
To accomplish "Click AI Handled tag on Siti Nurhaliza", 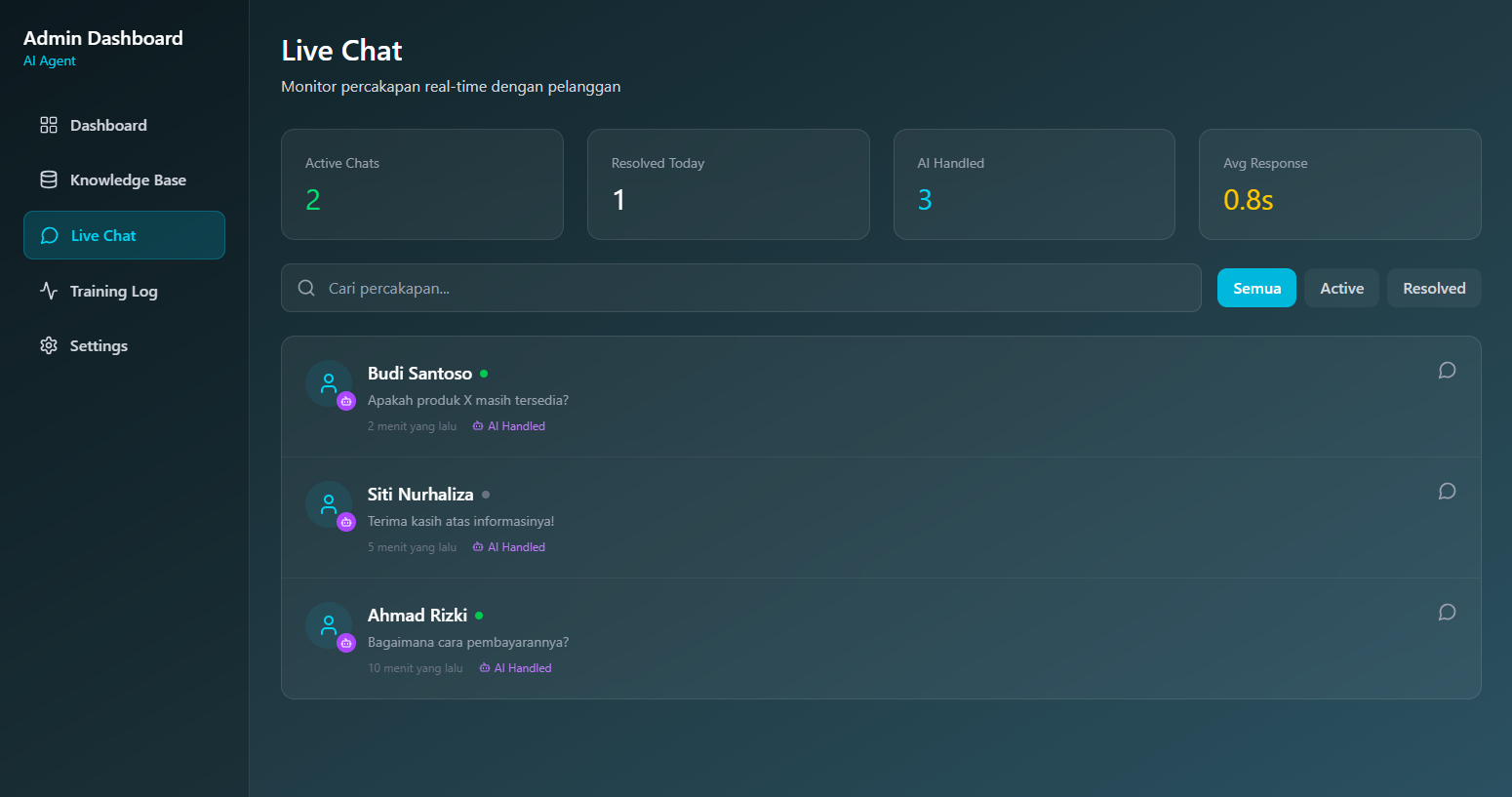I will tap(509, 547).
